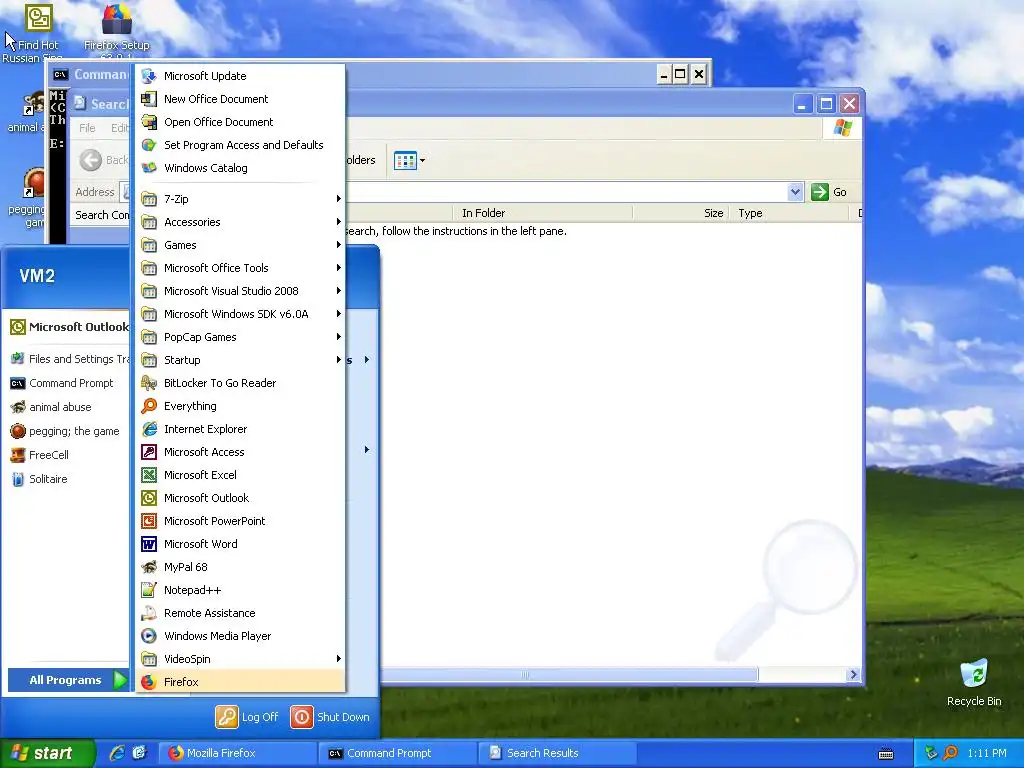Click the Remote Assistance icon
Viewport: 1024px width, 768px height.
[x=149, y=613]
